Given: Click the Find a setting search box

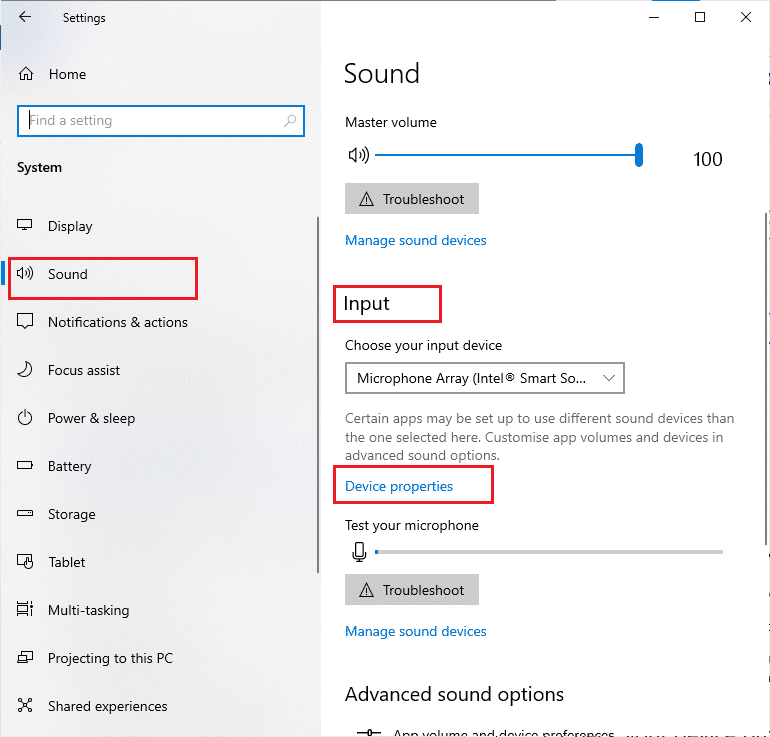Looking at the screenshot, I should 161,120.
